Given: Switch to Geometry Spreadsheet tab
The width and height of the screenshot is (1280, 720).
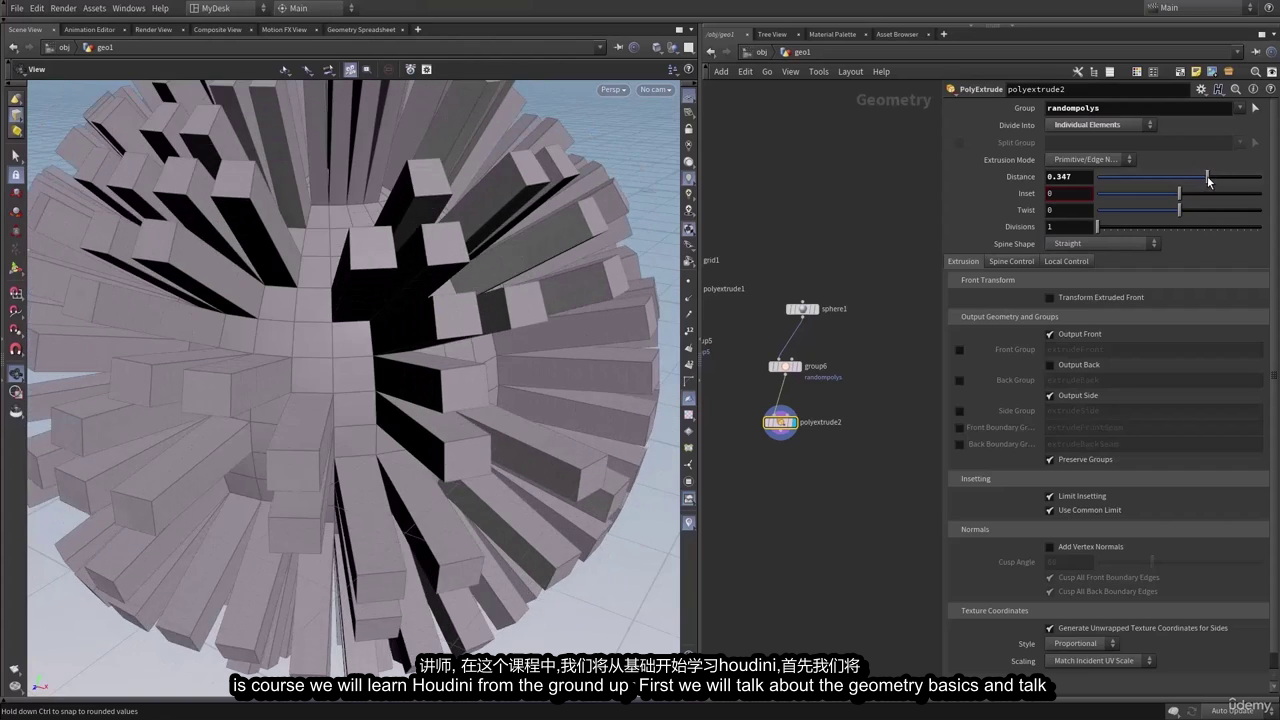Looking at the screenshot, I should 361,30.
